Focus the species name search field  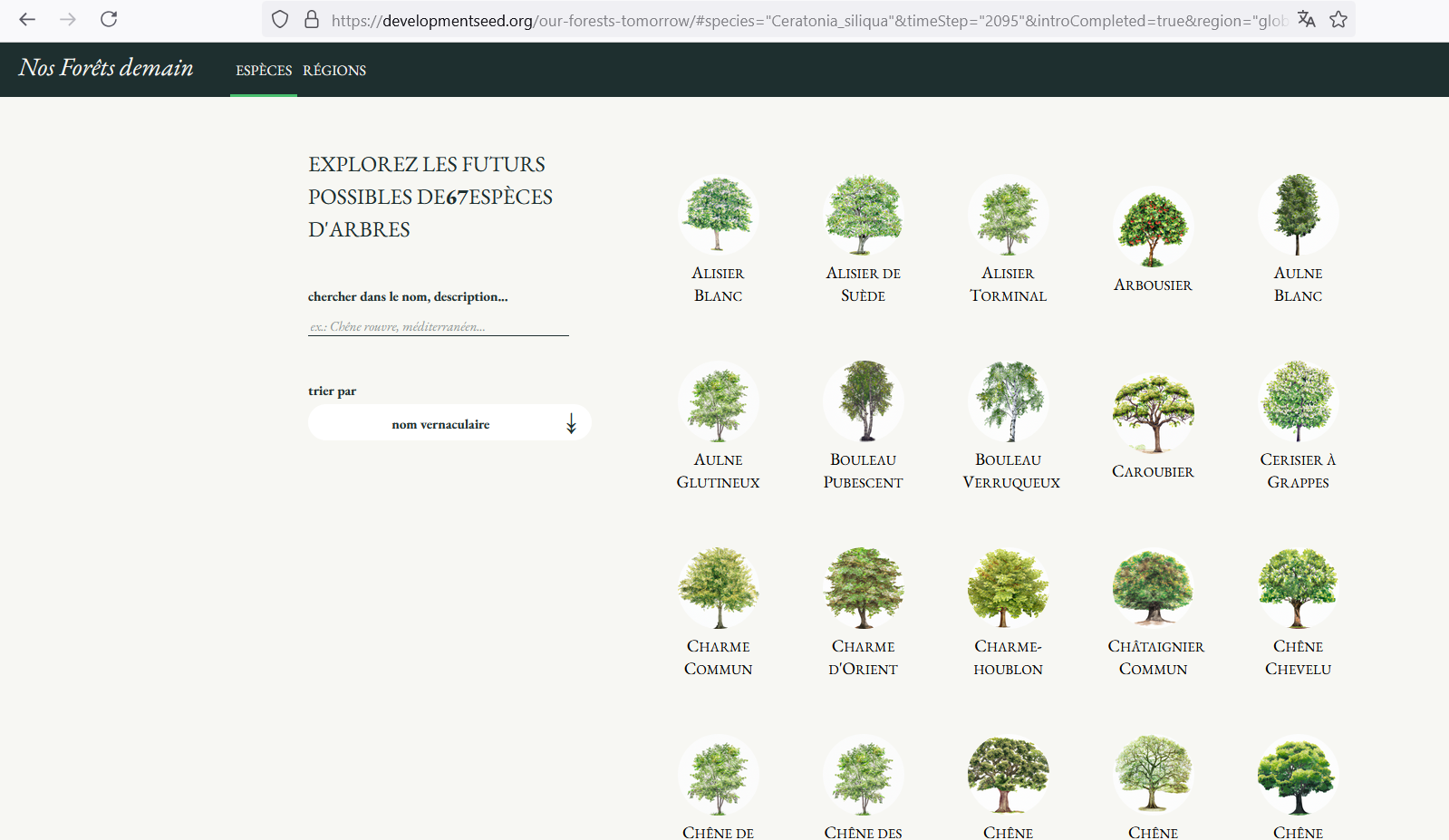[x=439, y=326]
